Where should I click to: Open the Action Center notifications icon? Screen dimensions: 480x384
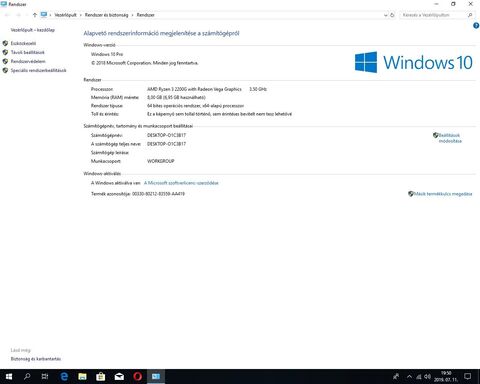click(x=468, y=377)
